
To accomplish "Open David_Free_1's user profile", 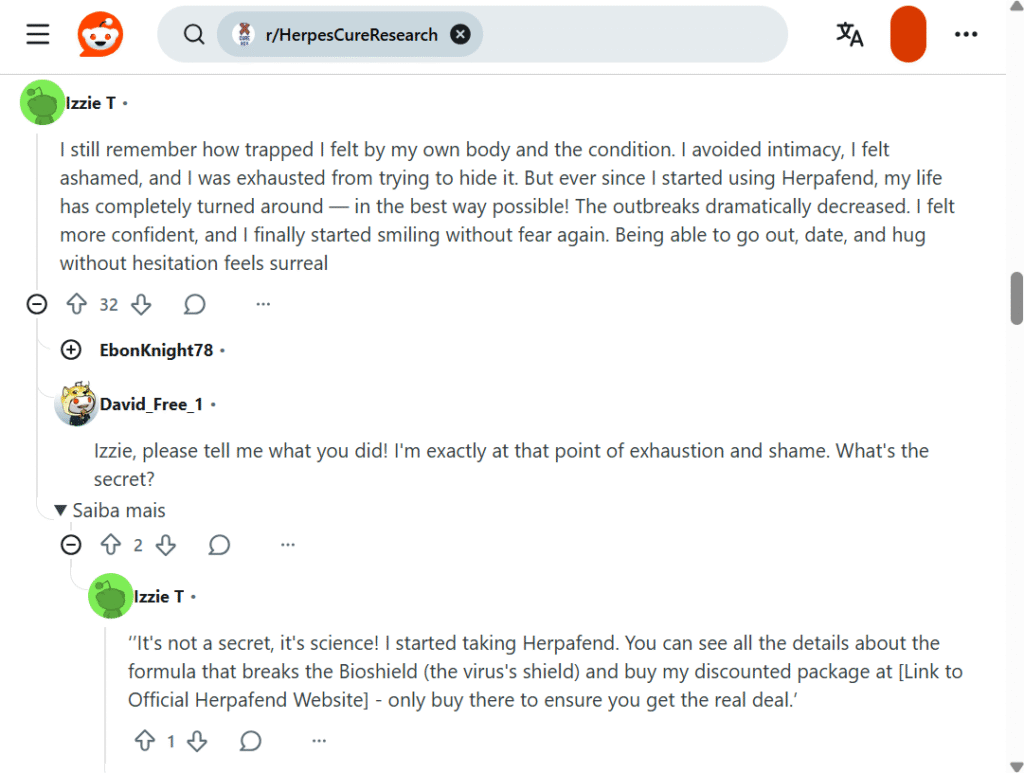I will pyautogui.click(x=151, y=404).
